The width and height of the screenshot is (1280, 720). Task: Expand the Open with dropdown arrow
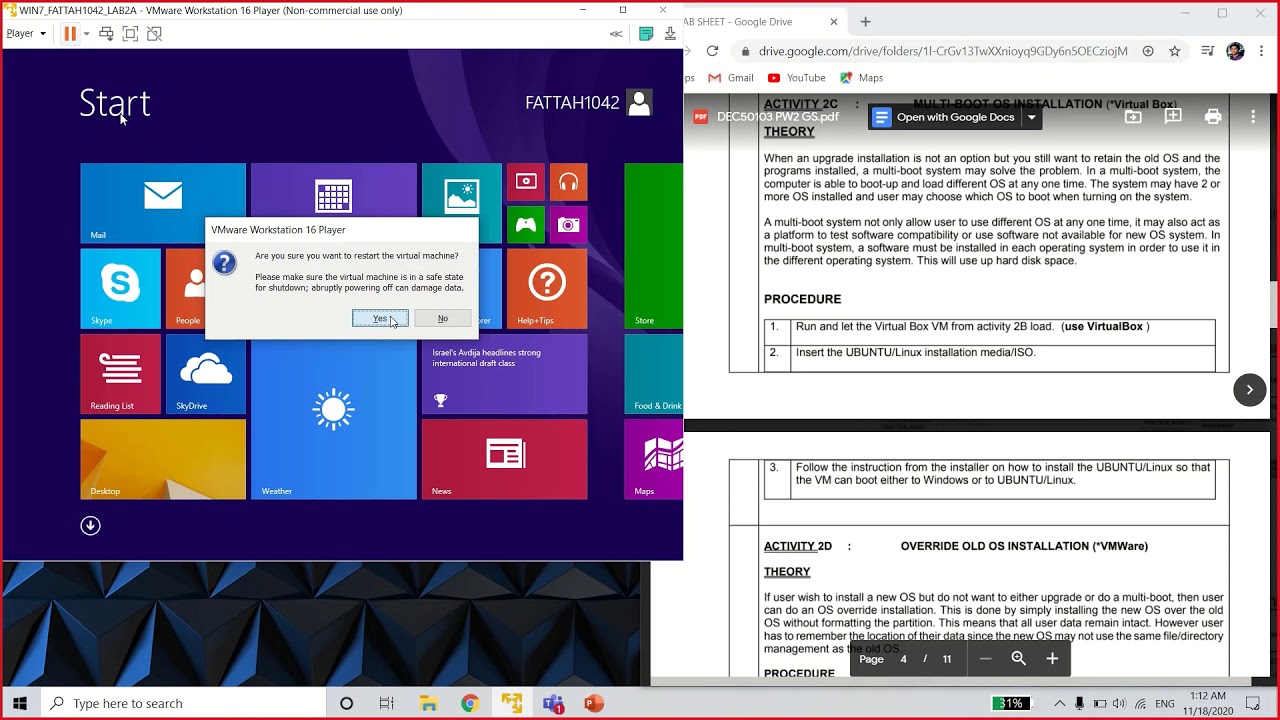[x=1032, y=117]
